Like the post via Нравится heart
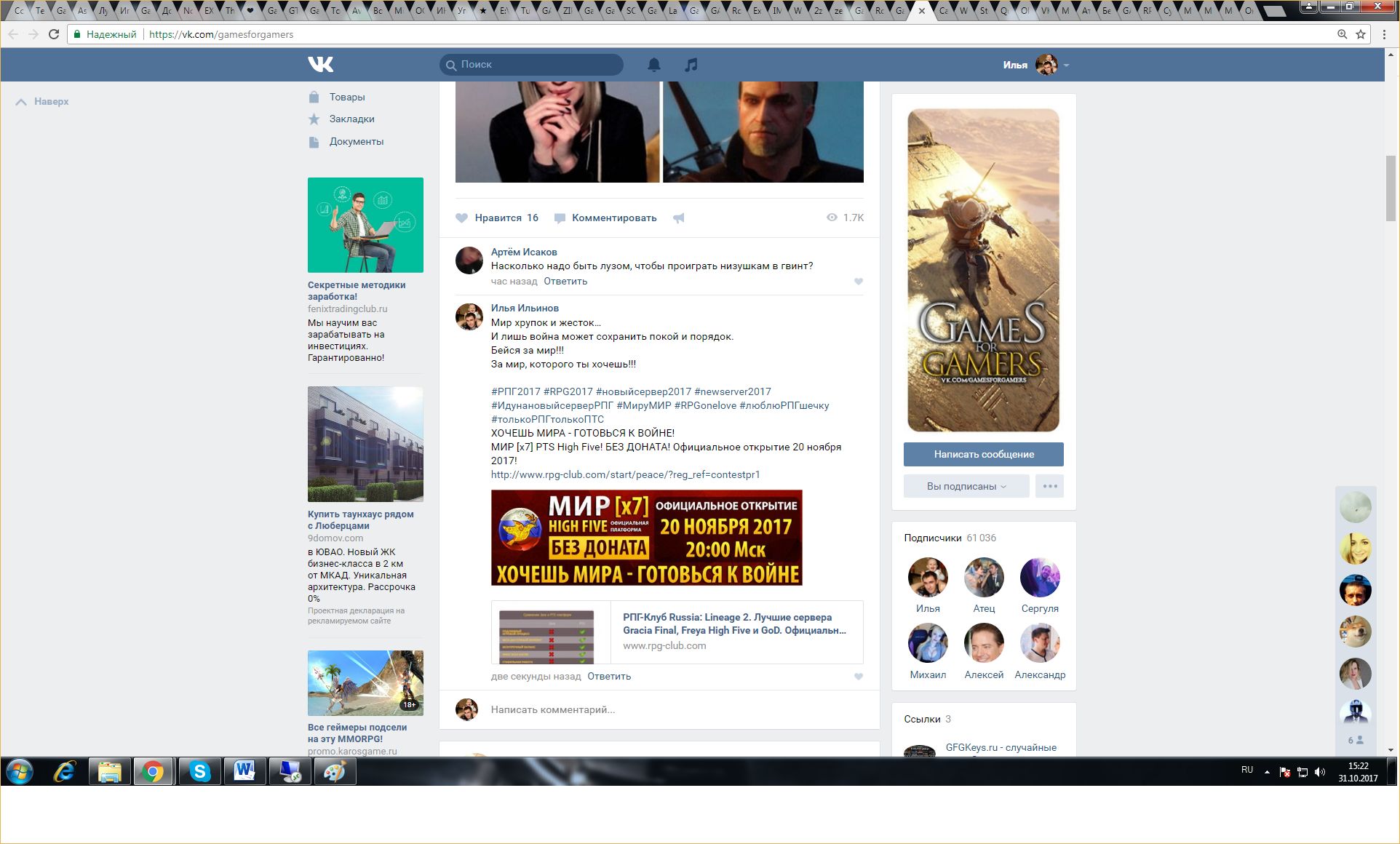 coord(461,218)
